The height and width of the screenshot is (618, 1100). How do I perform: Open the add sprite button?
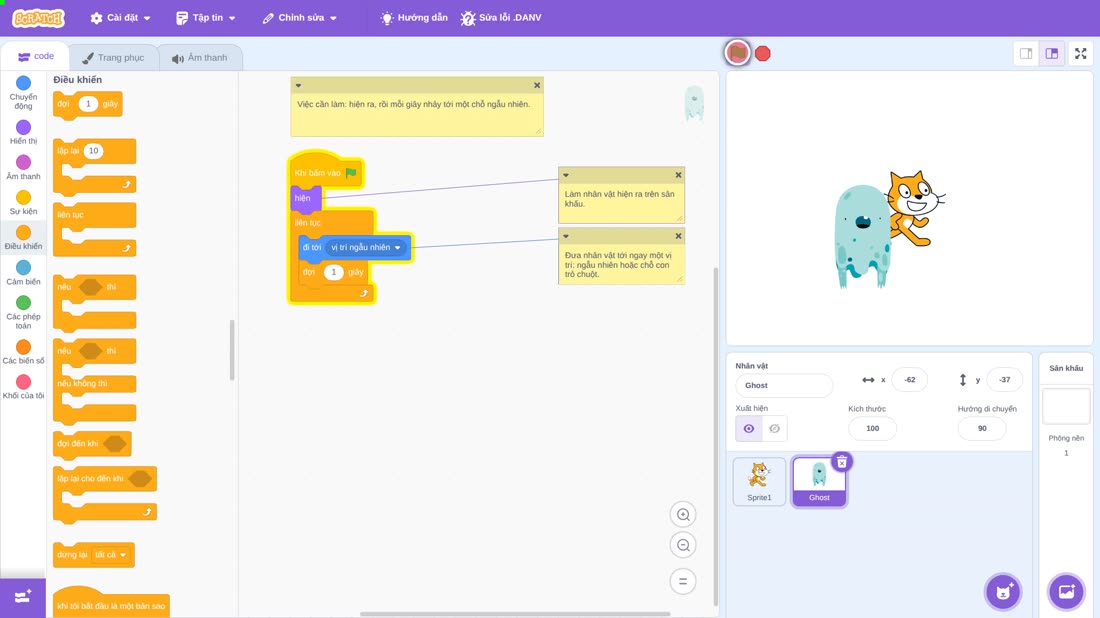[x=1003, y=591]
